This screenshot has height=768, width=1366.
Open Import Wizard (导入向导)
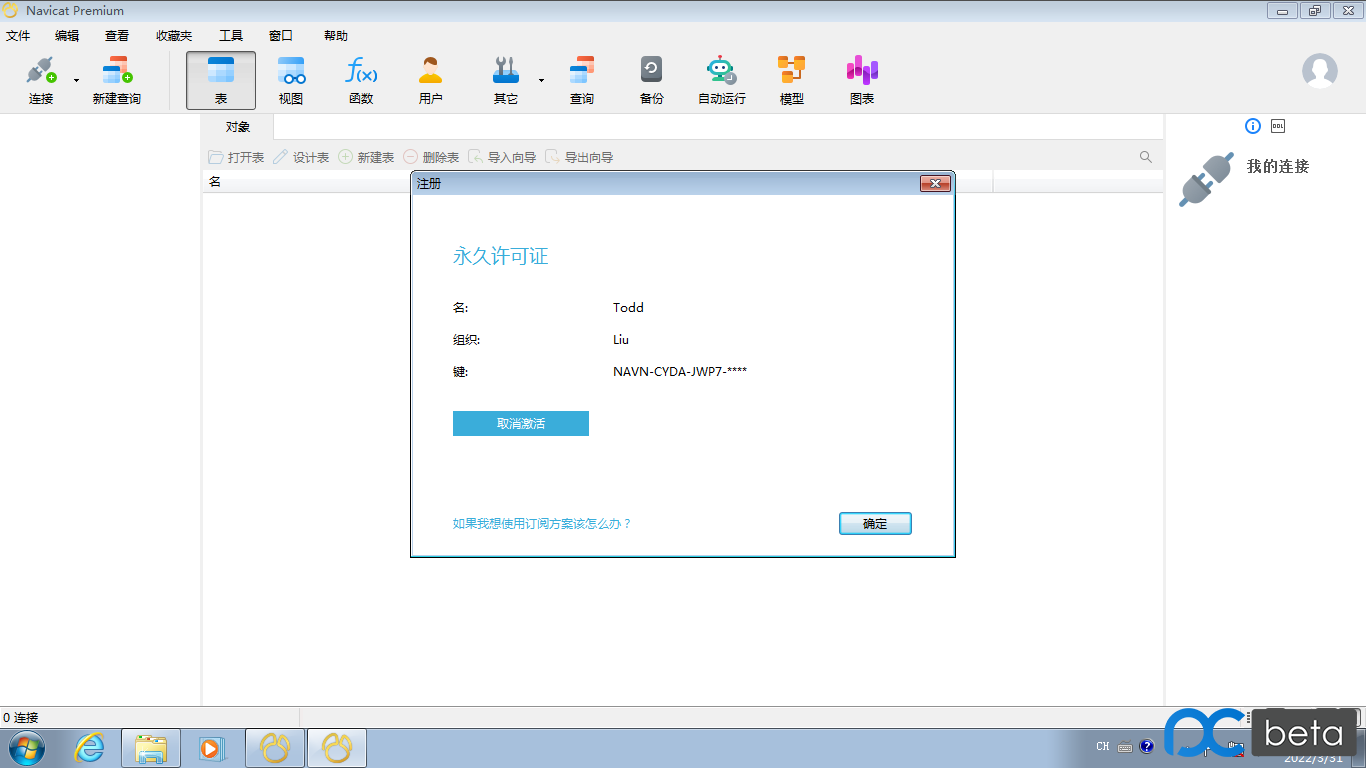pyautogui.click(x=502, y=157)
